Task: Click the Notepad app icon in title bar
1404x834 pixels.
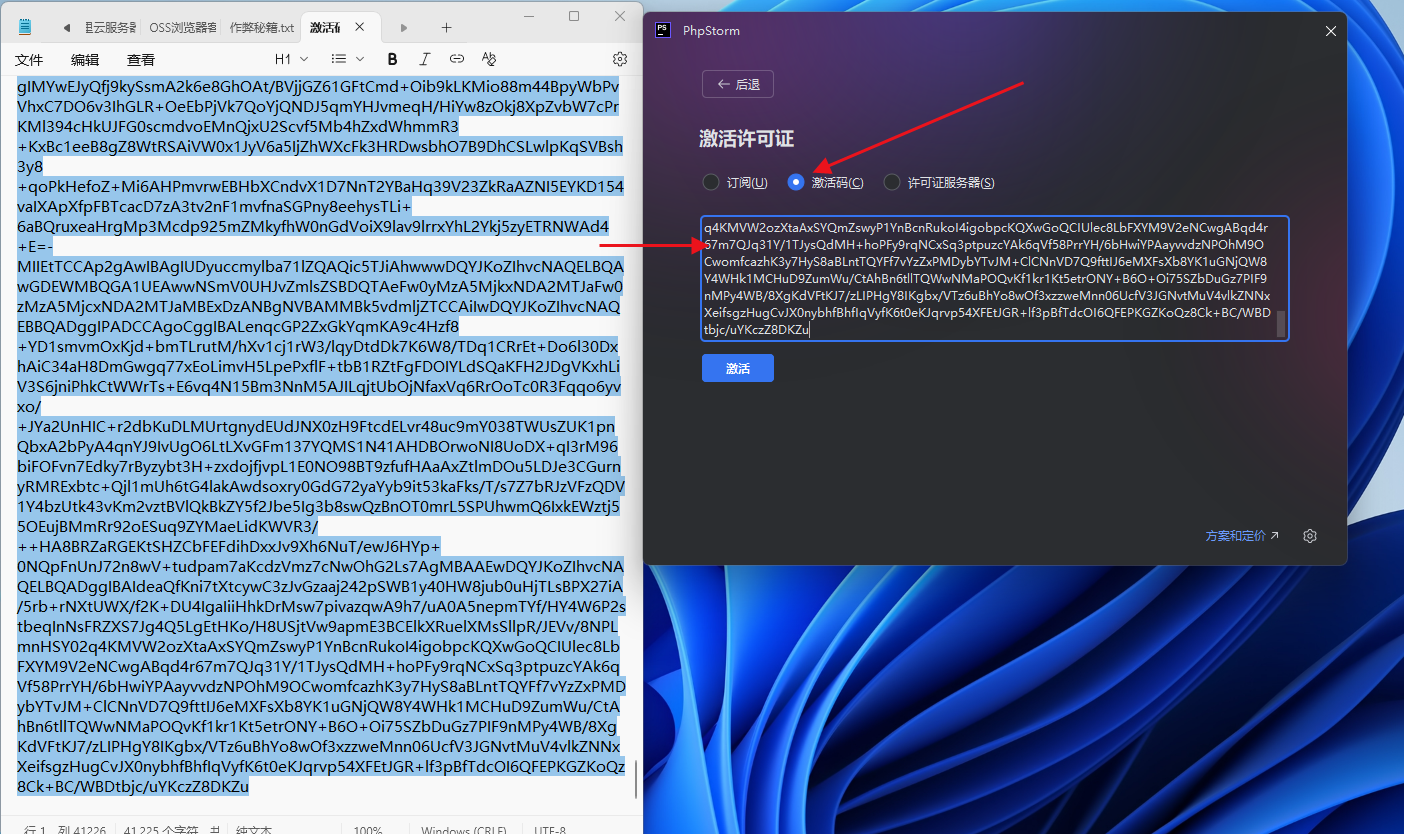Action: tap(24, 27)
